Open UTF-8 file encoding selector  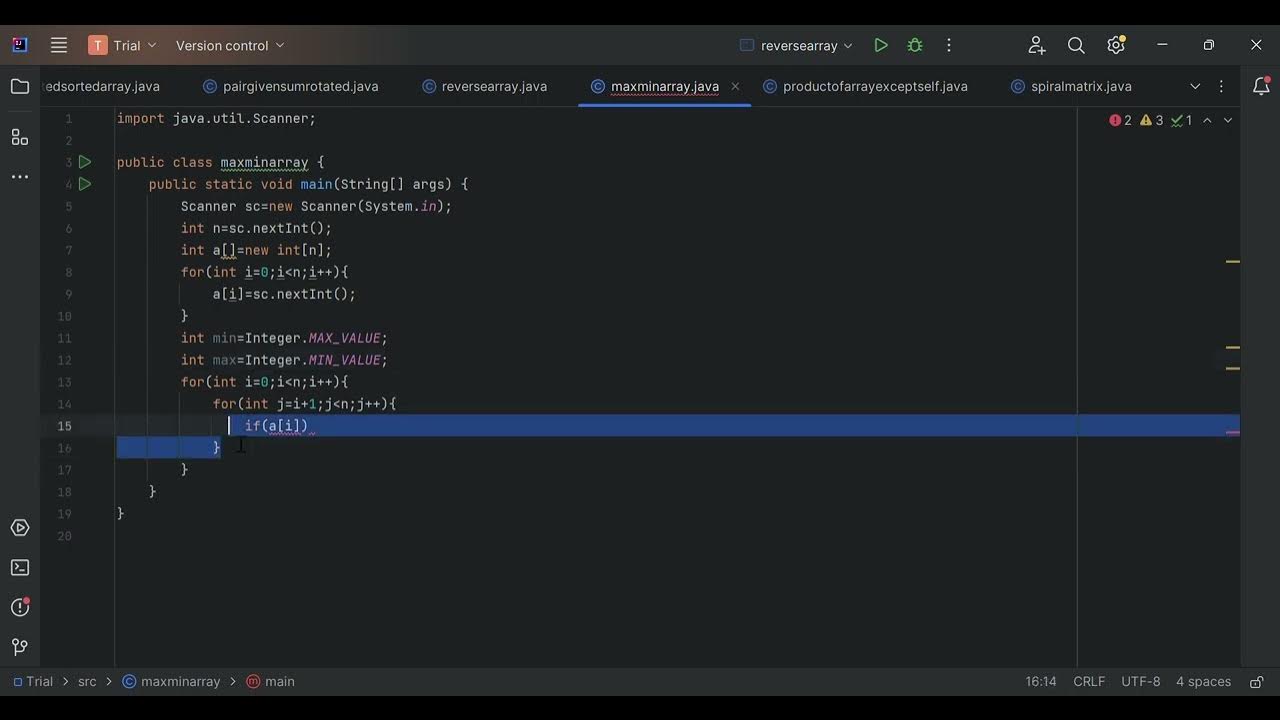[x=1141, y=682]
